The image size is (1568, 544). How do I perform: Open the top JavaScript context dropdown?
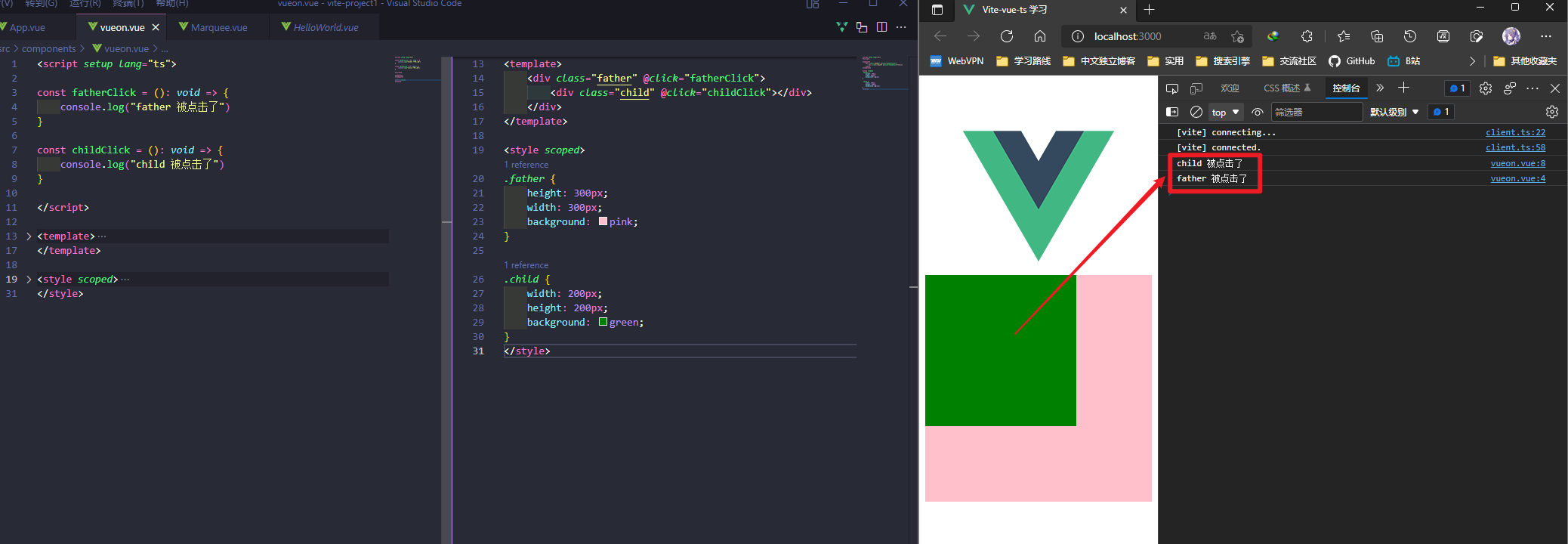click(x=1226, y=112)
